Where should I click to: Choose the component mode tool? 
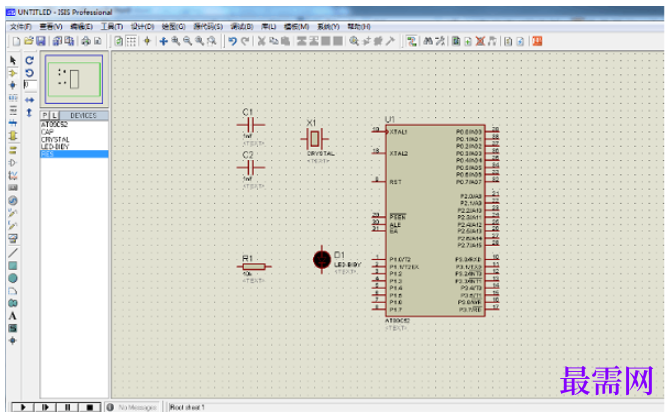tap(12, 73)
